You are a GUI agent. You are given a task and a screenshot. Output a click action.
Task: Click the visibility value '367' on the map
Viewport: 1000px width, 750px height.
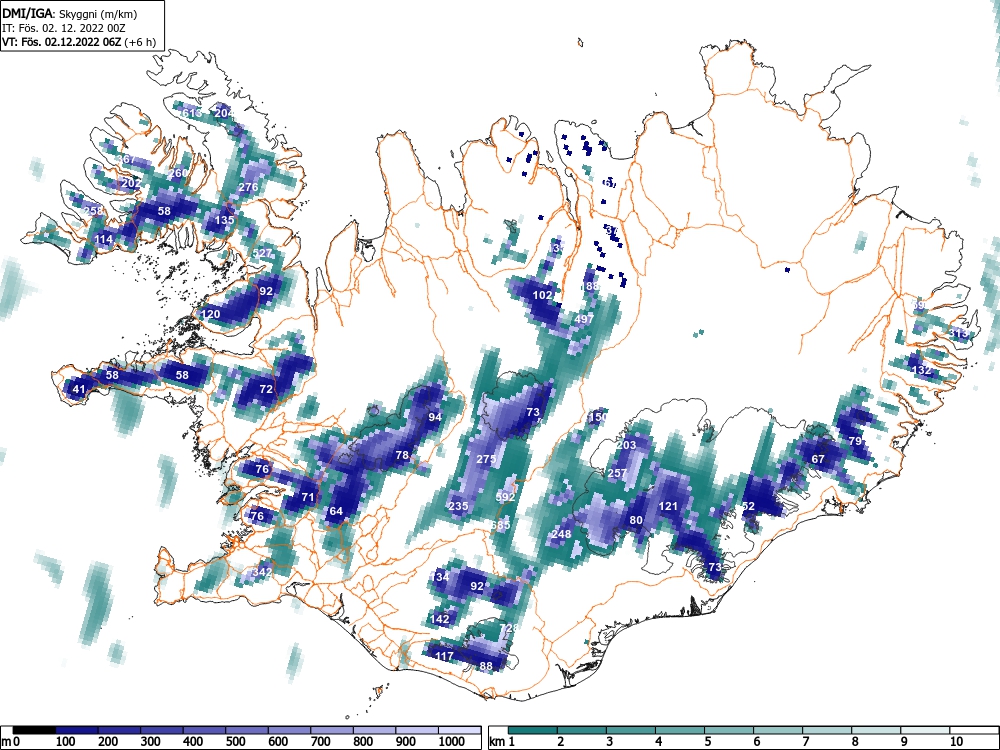125,159
